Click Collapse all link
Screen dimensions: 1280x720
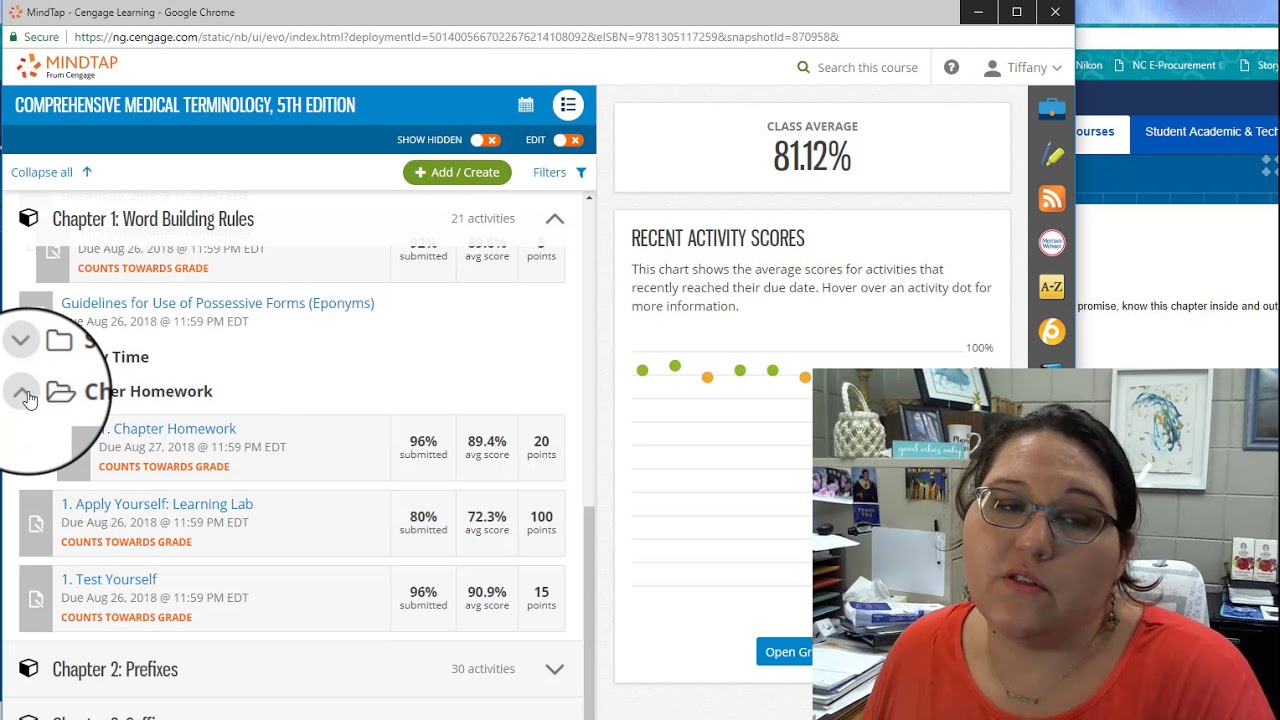pyautogui.click(x=41, y=172)
